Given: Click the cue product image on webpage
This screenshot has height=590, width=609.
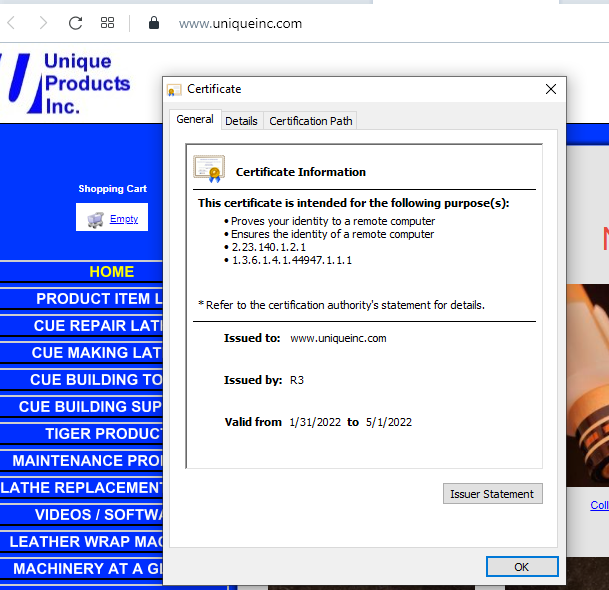Looking at the screenshot, I should pyautogui.click(x=588, y=385).
